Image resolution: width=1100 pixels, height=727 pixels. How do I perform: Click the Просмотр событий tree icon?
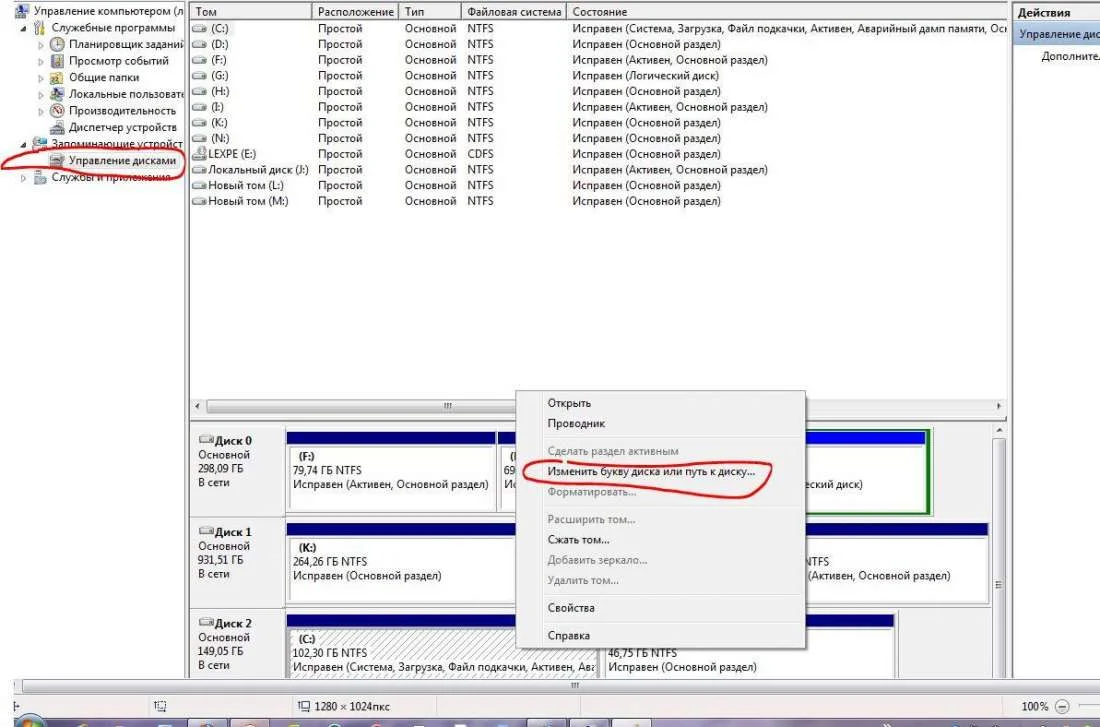[58, 60]
